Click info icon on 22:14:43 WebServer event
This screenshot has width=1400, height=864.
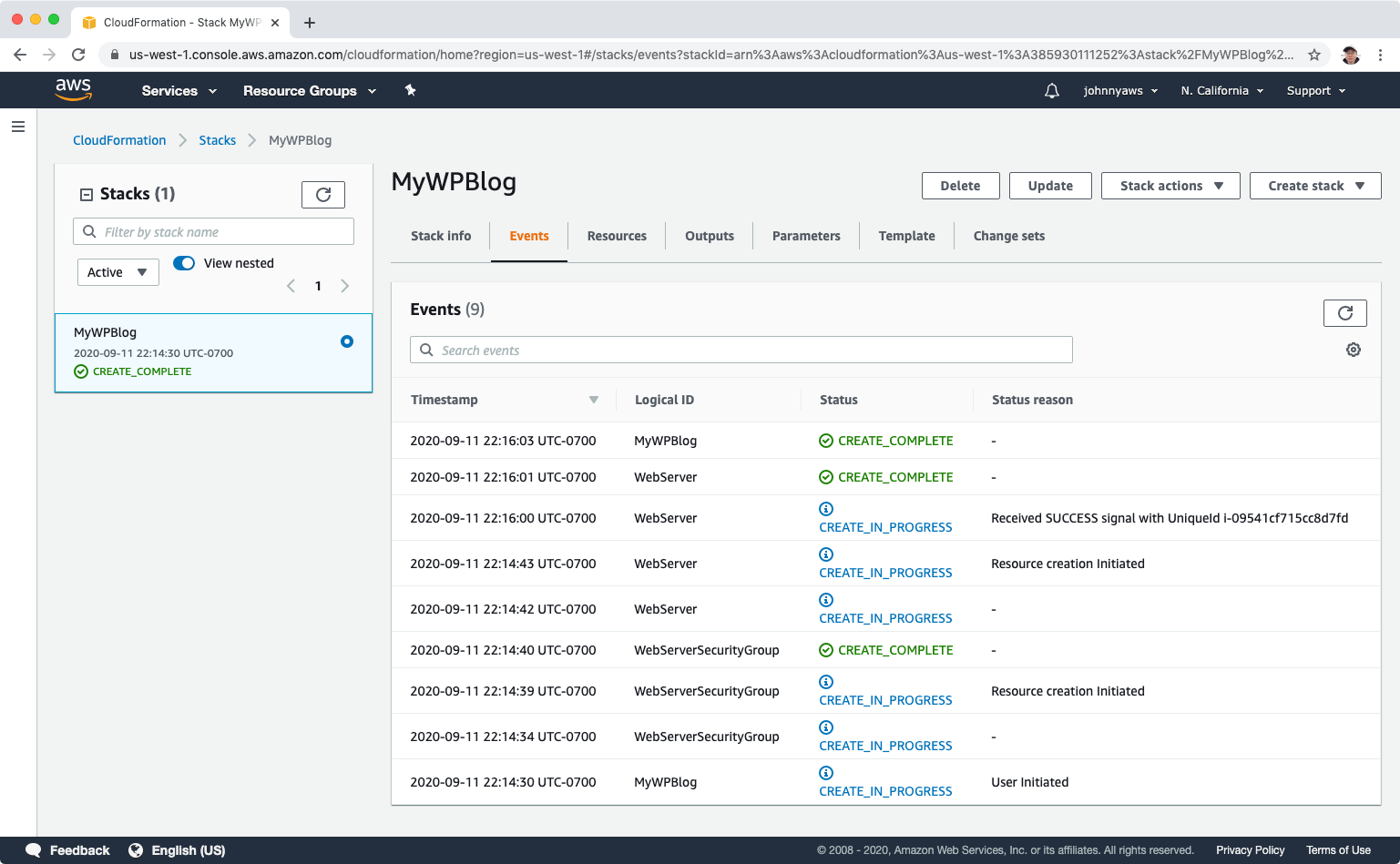826,554
